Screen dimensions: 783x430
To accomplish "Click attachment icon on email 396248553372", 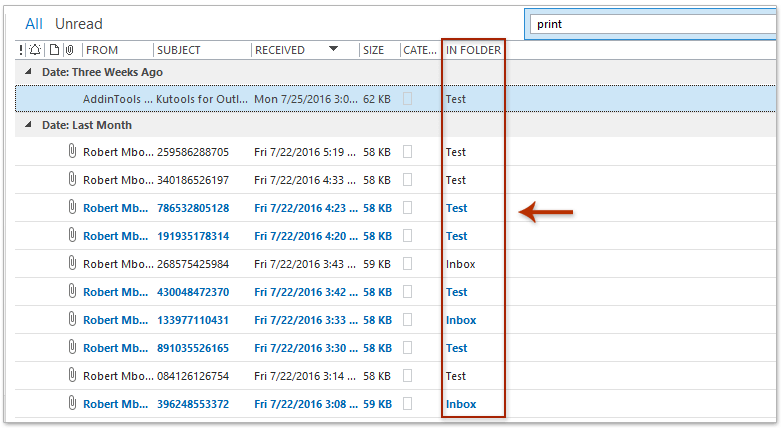I will (x=71, y=404).
